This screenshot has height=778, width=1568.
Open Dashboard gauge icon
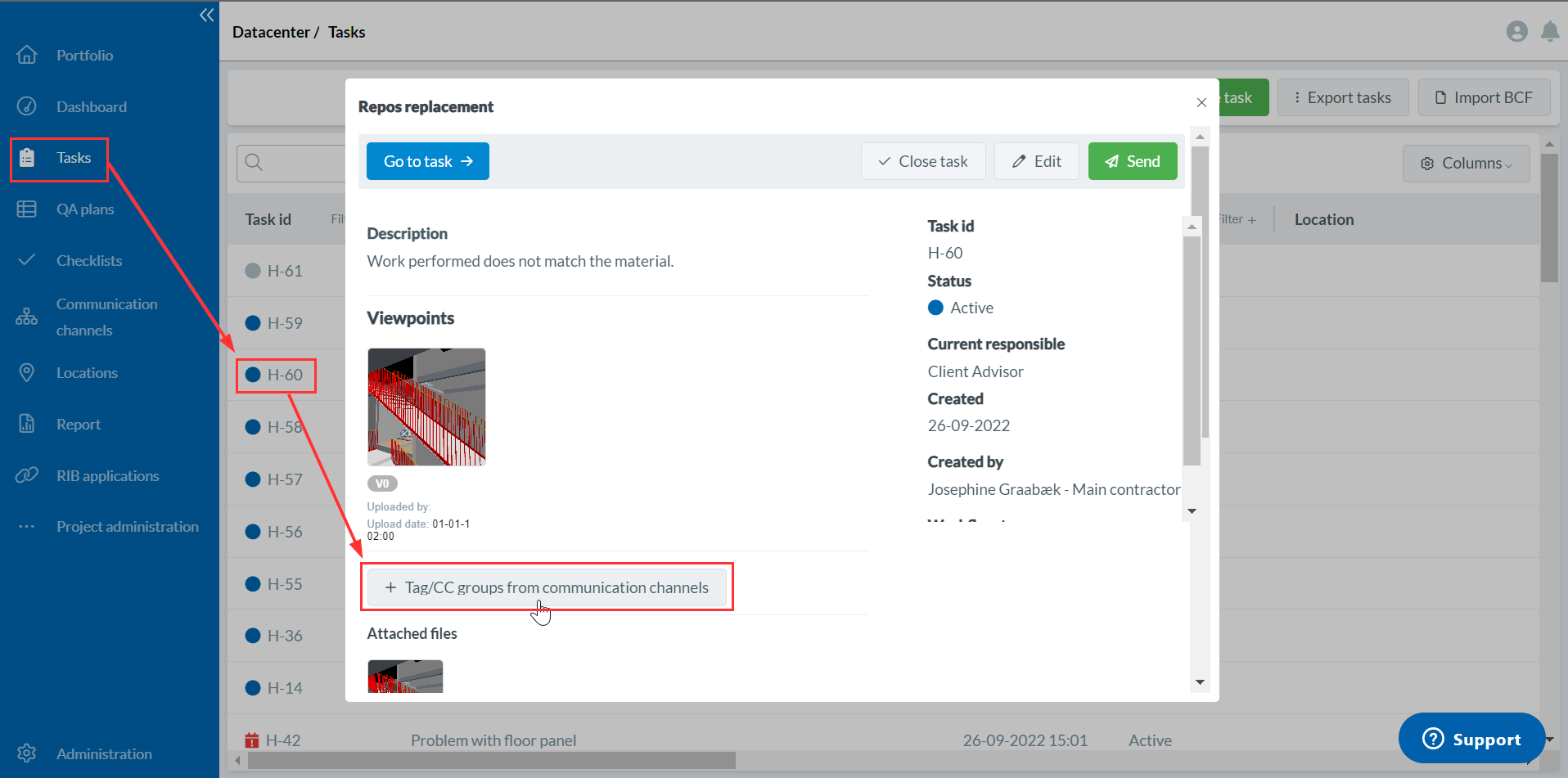27,106
